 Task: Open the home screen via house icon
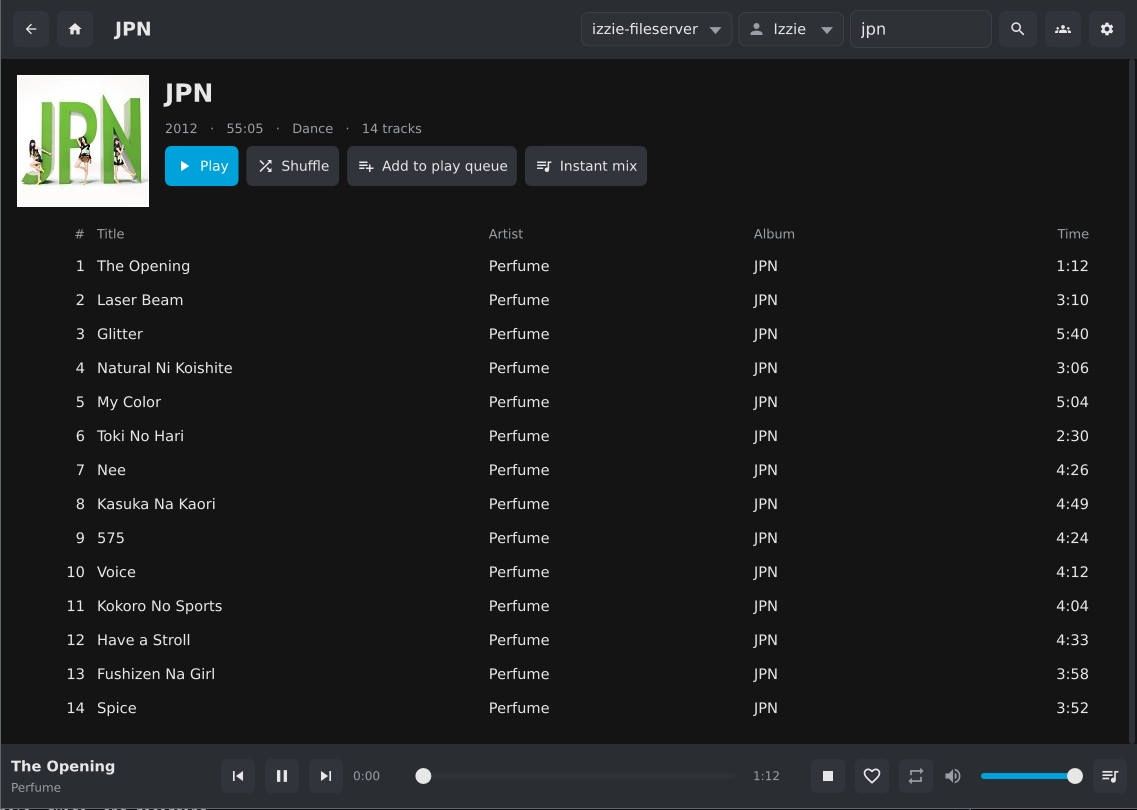pyautogui.click(x=75, y=29)
